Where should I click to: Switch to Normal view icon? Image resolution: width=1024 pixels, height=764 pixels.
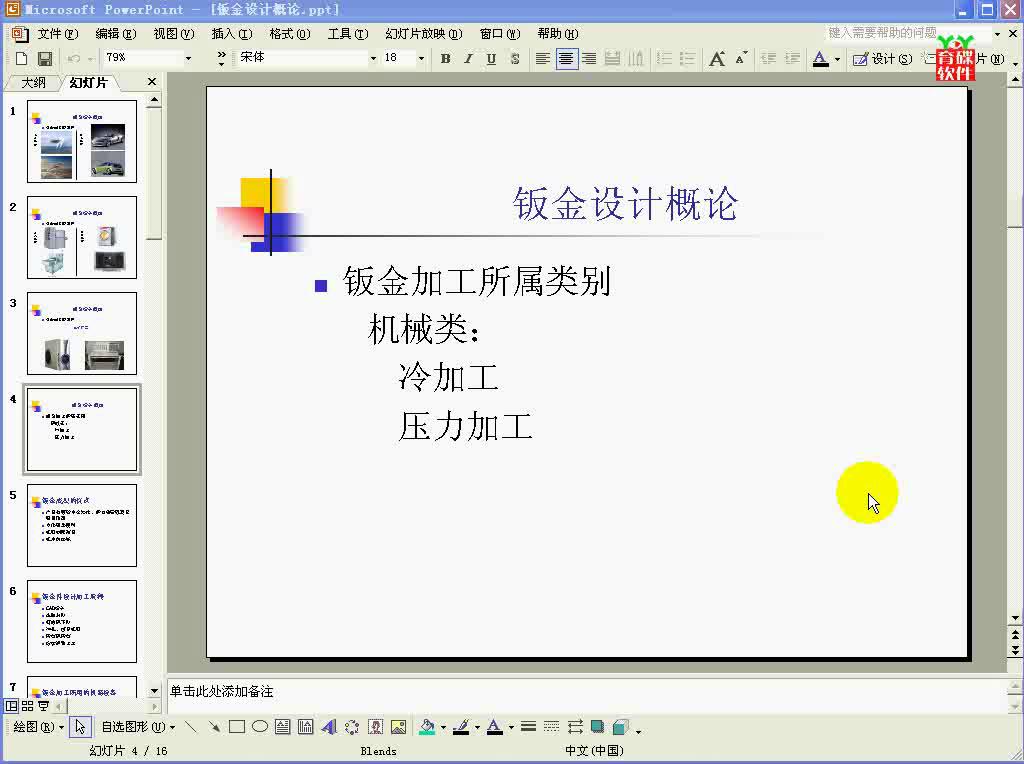click(11, 706)
